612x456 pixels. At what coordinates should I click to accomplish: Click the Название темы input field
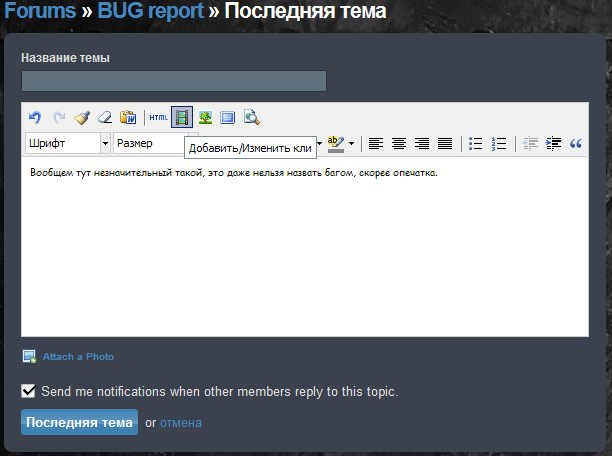pyautogui.click(x=174, y=81)
